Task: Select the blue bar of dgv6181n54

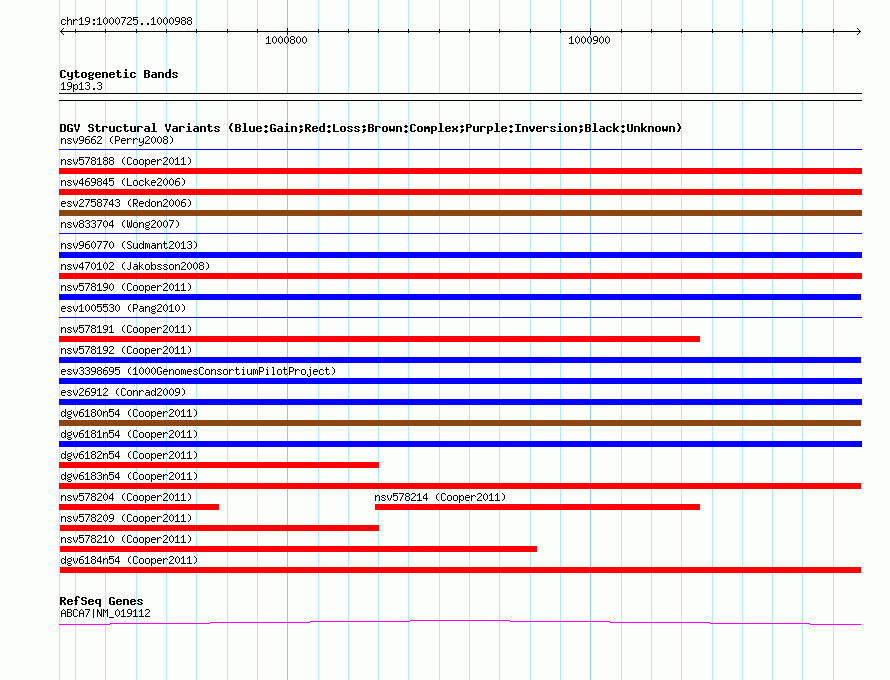Action: pos(460,444)
